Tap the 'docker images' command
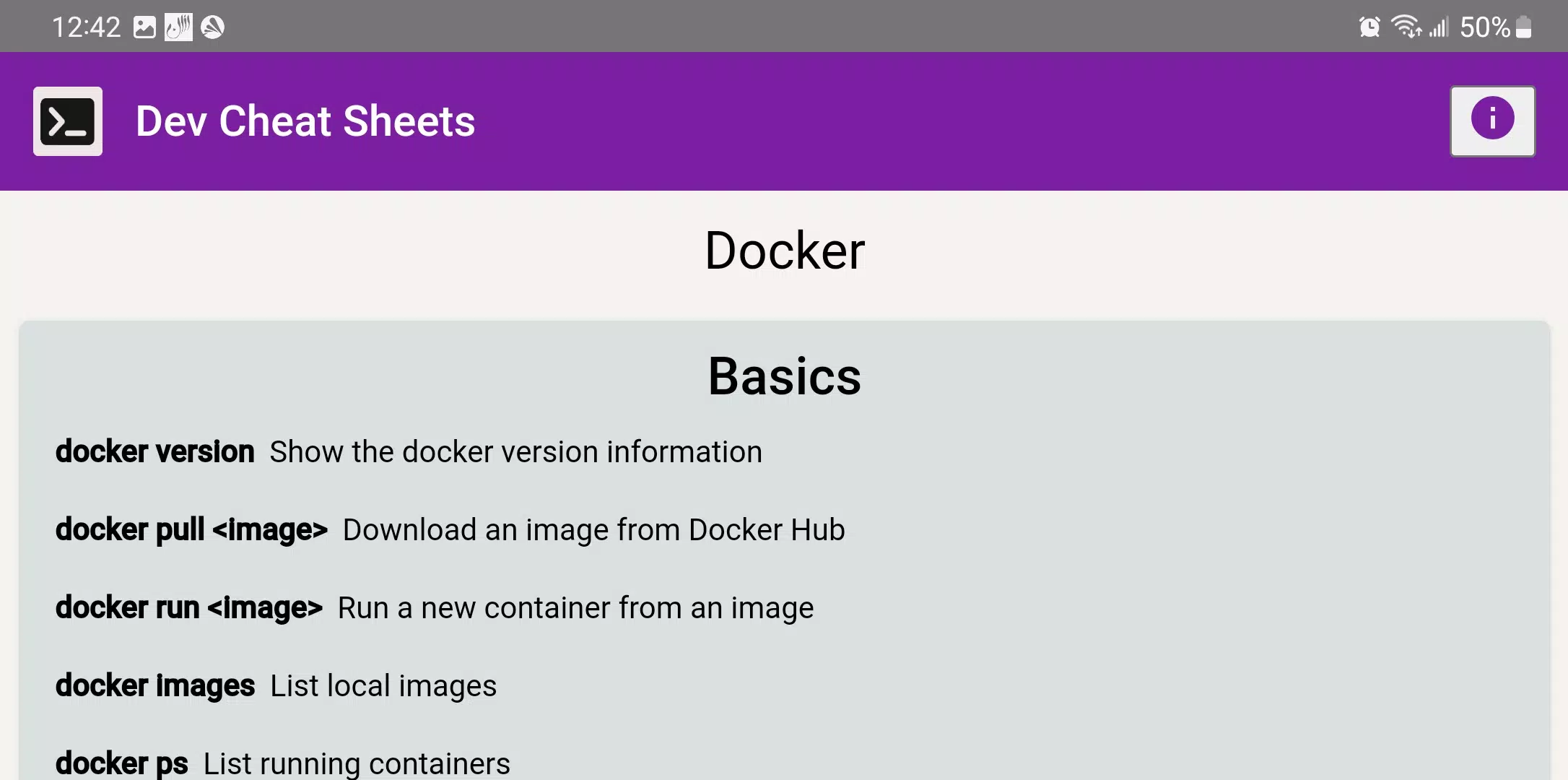Viewport: 1568px width, 780px height. (x=155, y=685)
